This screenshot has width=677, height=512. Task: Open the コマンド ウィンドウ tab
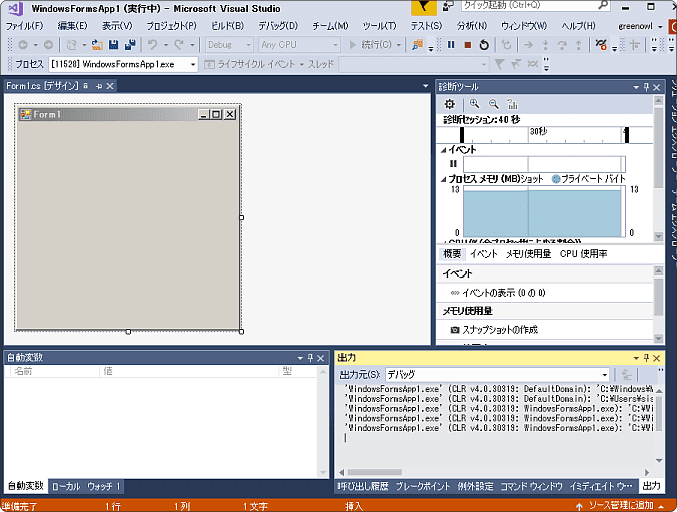(531, 487)
